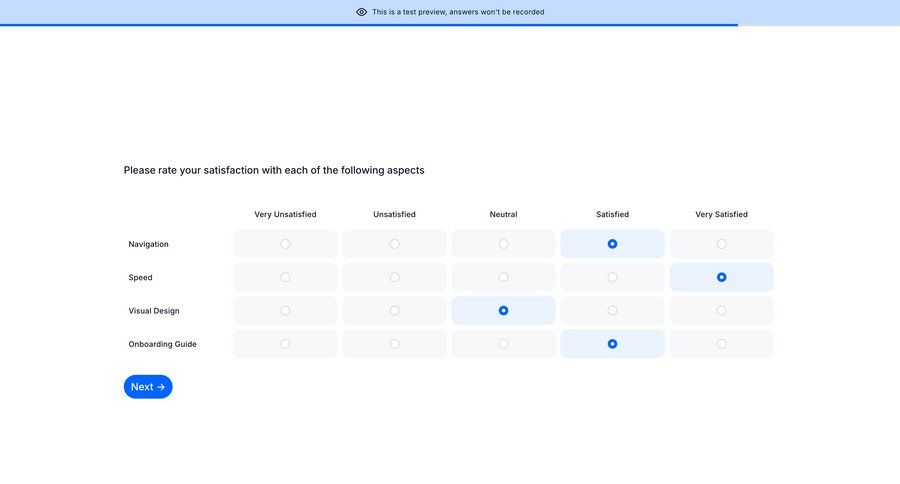The height and width of the screenshot is (484, 900).
Task: Choose Very Satisfied for Onboarding Guide
Action: coord(721,344)
